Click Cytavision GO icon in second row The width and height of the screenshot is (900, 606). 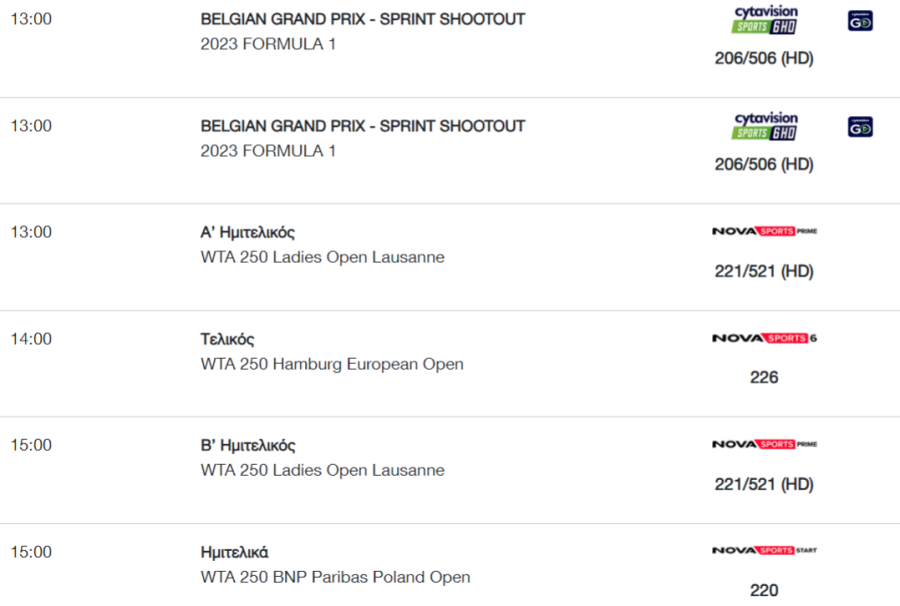pos(860,127)
